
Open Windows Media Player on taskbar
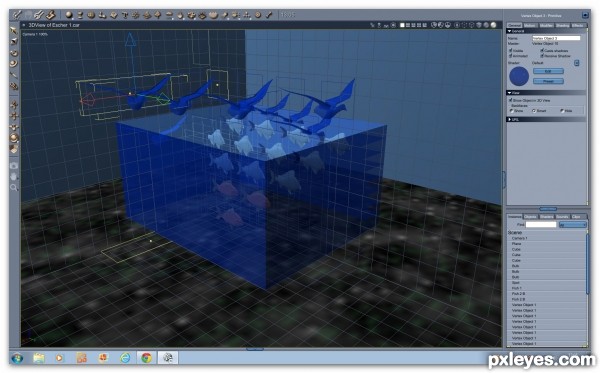point(59,358)
